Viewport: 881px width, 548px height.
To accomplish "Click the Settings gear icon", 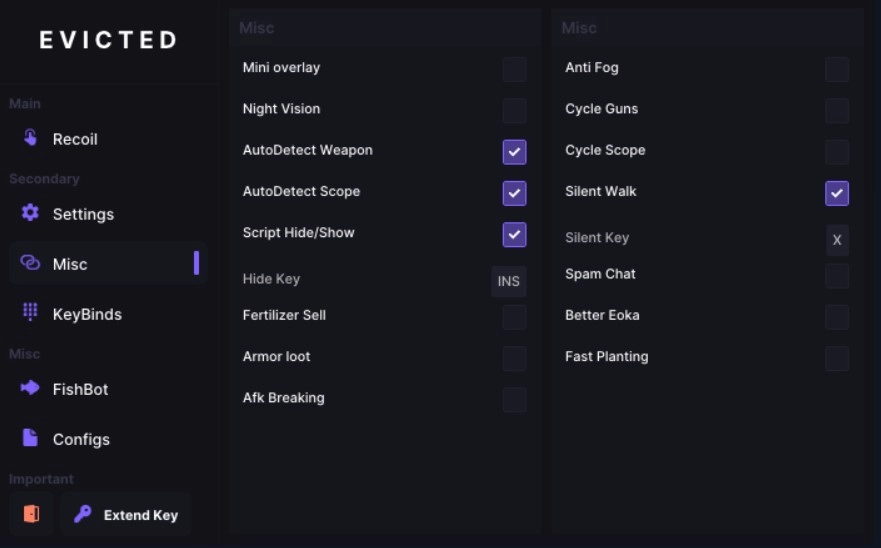I will coord(30,213).
